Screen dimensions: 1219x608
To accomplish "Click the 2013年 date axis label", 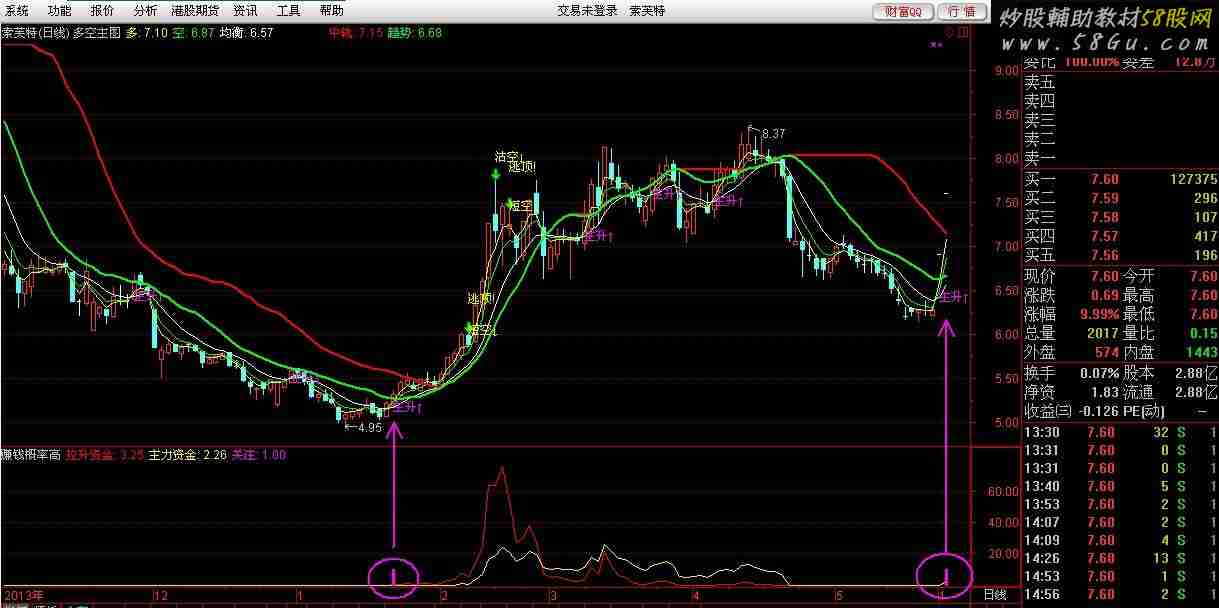I will tap(22, 595).
